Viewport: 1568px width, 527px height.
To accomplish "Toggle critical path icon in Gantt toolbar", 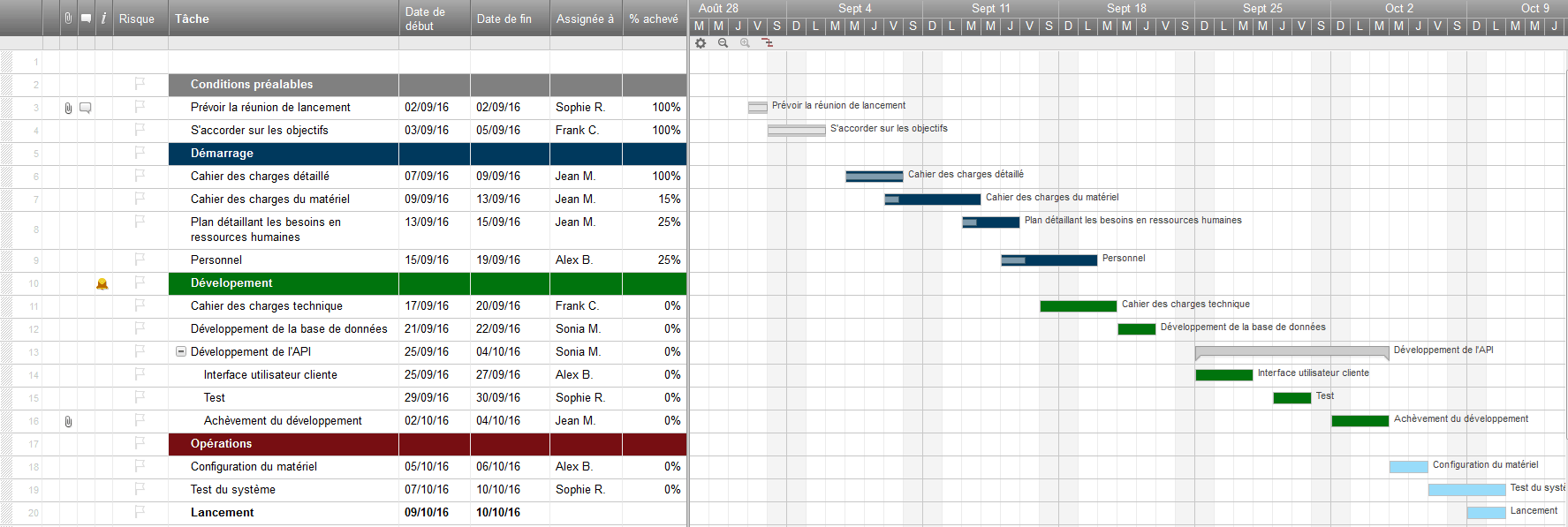I will (767, 42).
